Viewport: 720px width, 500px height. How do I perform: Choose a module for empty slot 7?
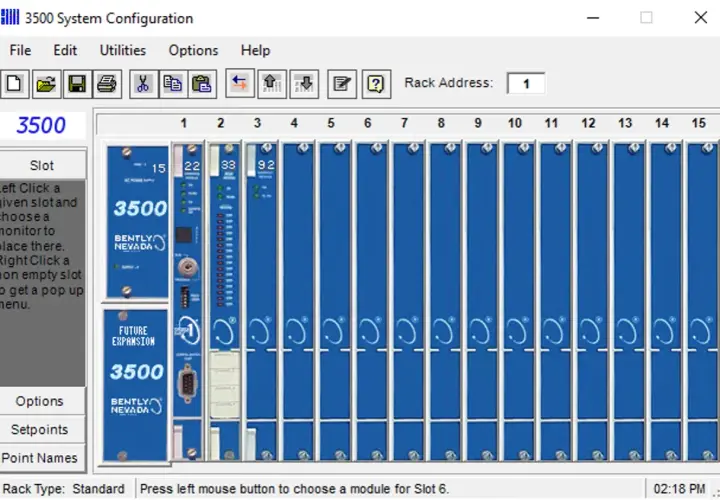408,301
